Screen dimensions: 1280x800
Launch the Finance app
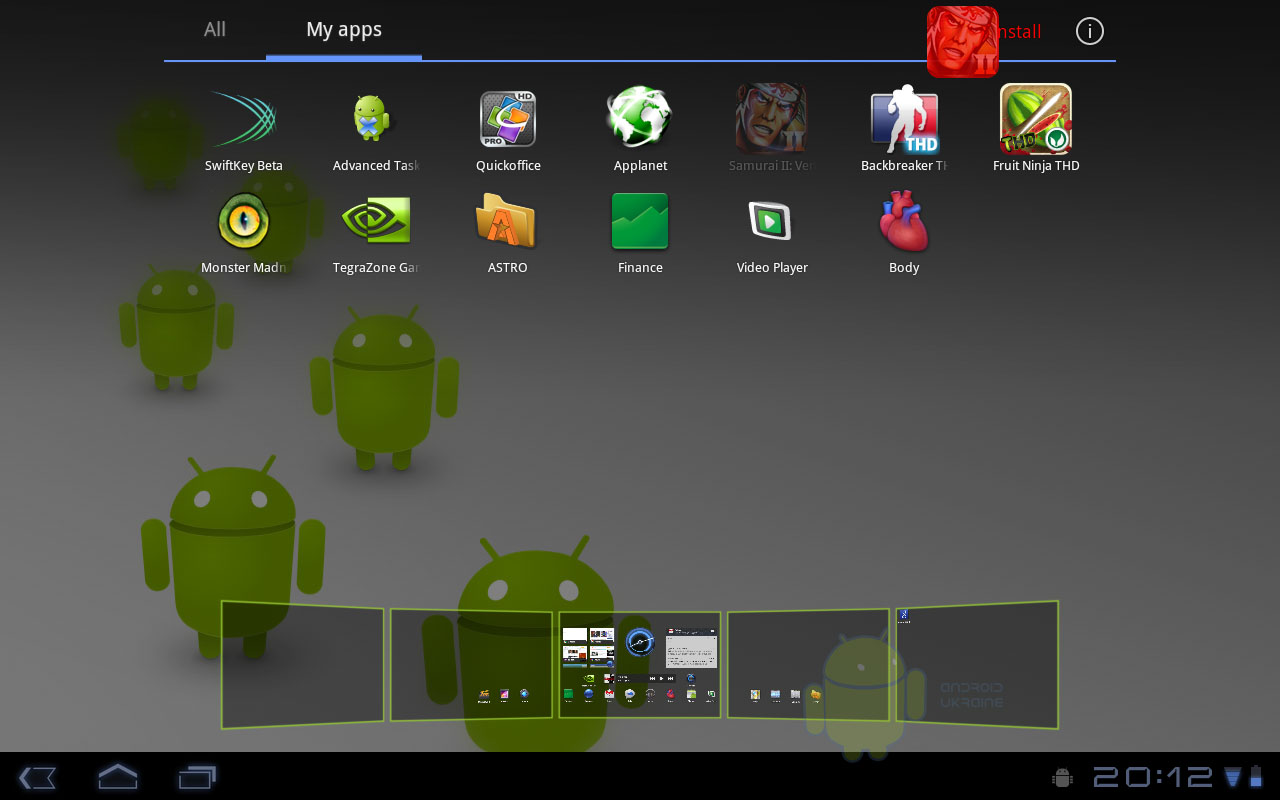[x=640, y=233]
